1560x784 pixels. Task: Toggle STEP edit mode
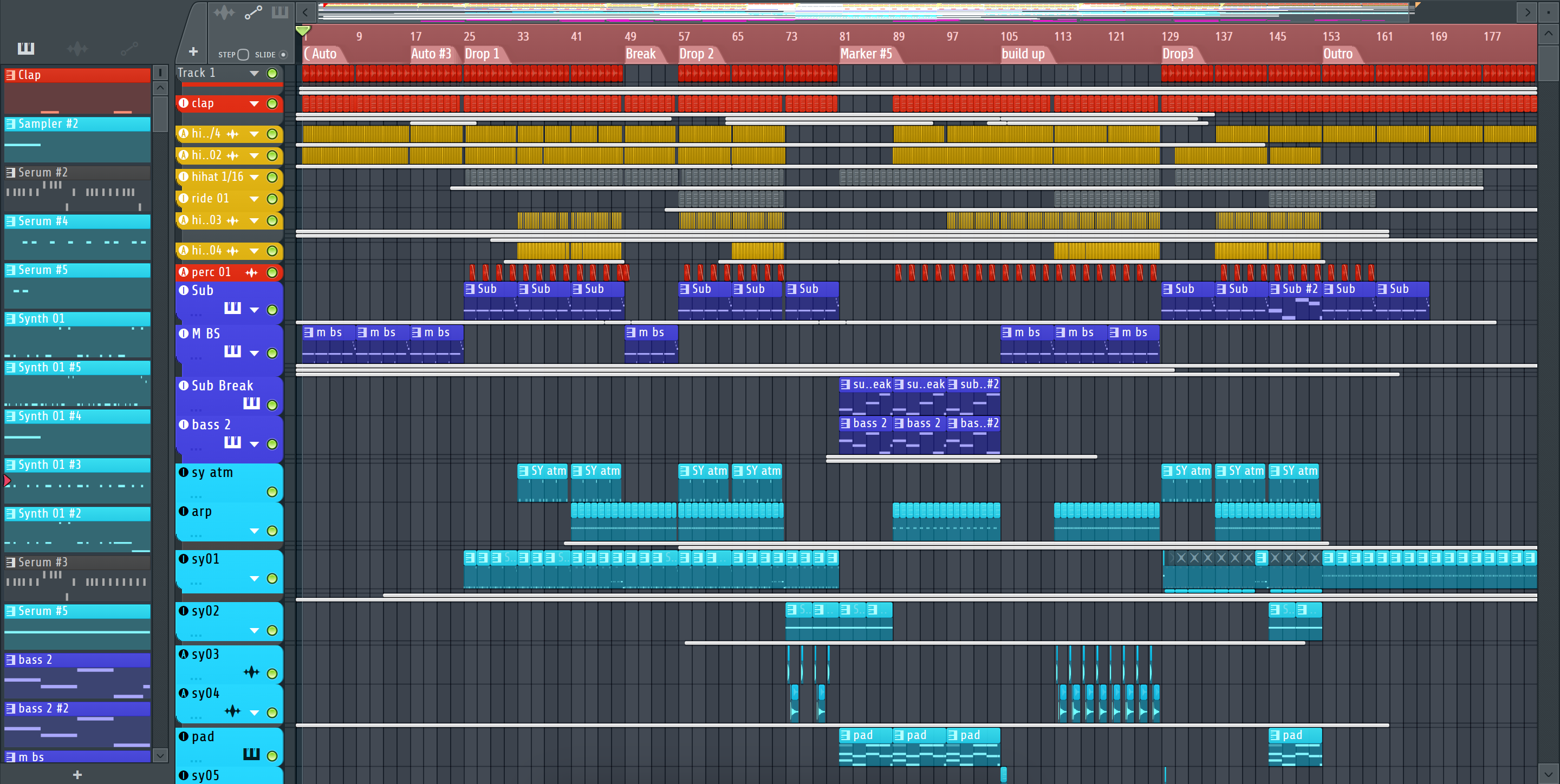243,55
